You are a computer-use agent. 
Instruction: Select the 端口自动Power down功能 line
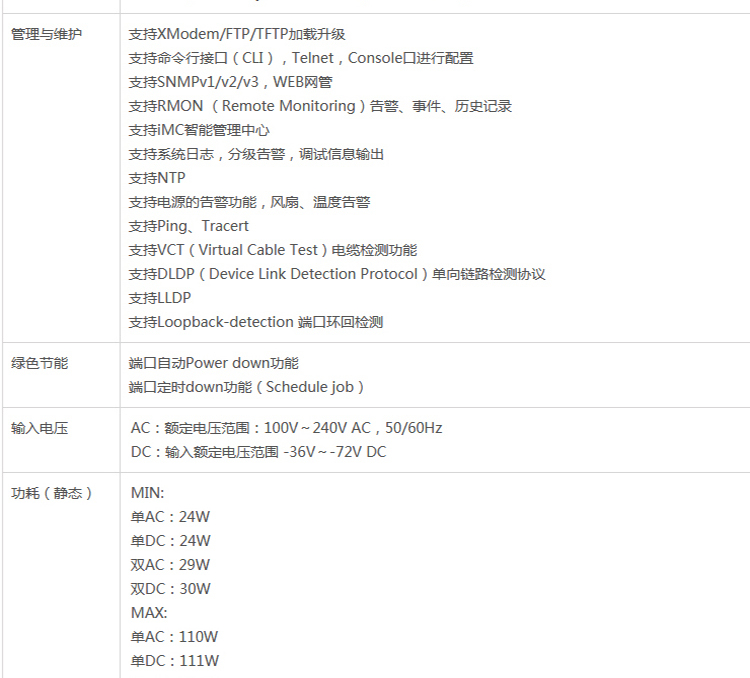point(214,363)
